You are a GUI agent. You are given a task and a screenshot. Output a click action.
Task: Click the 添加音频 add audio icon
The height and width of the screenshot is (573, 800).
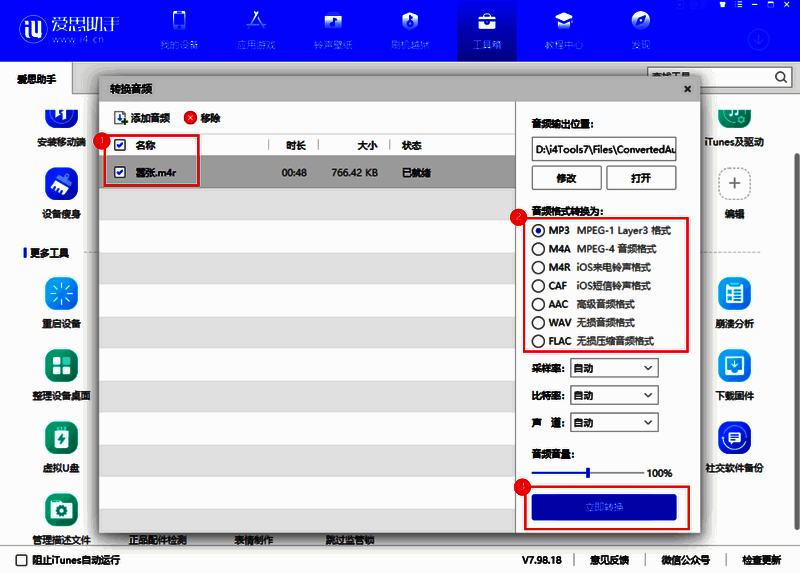(120, 118)
